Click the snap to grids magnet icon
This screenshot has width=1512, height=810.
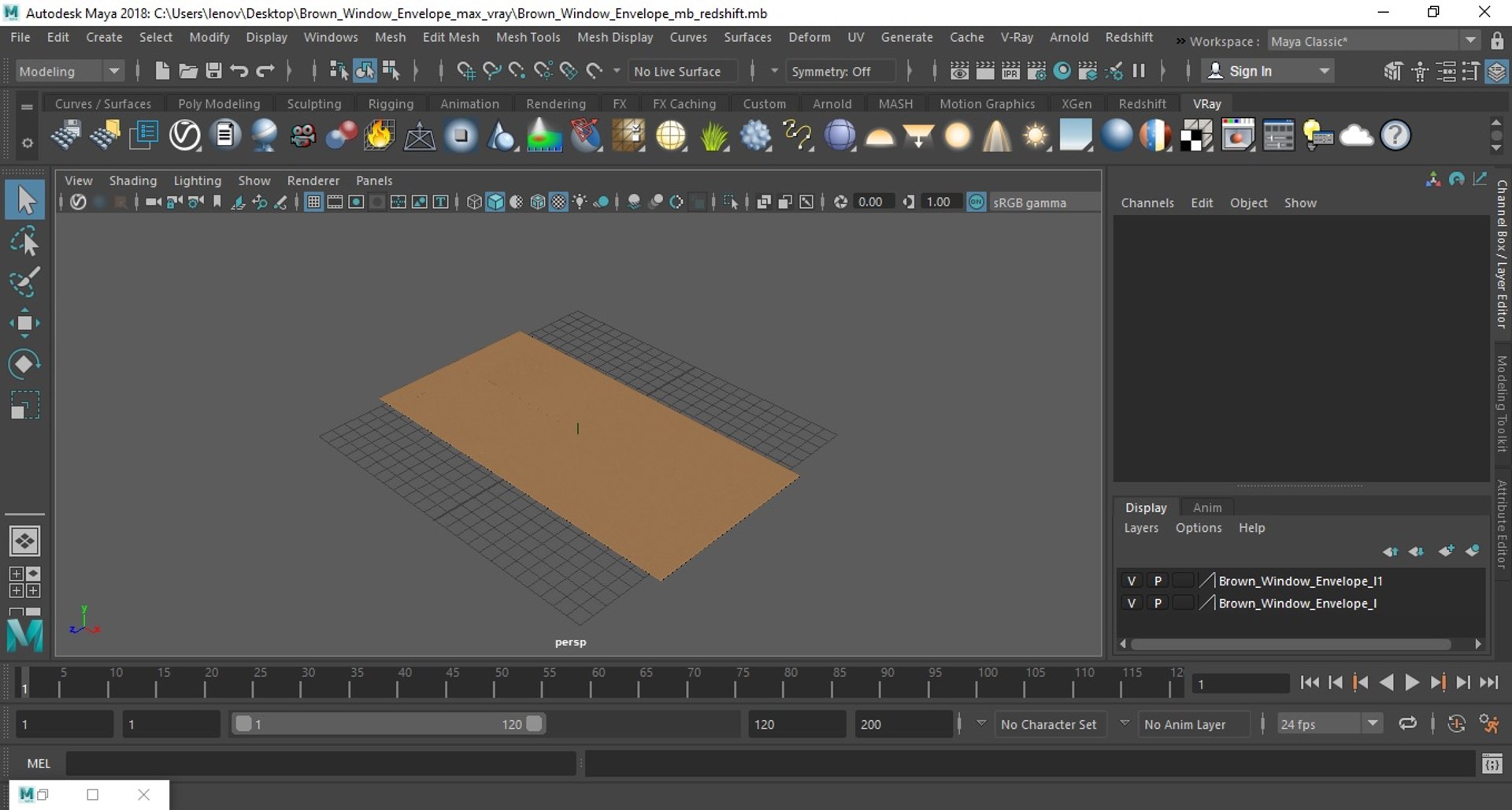(x=465, y=71)
